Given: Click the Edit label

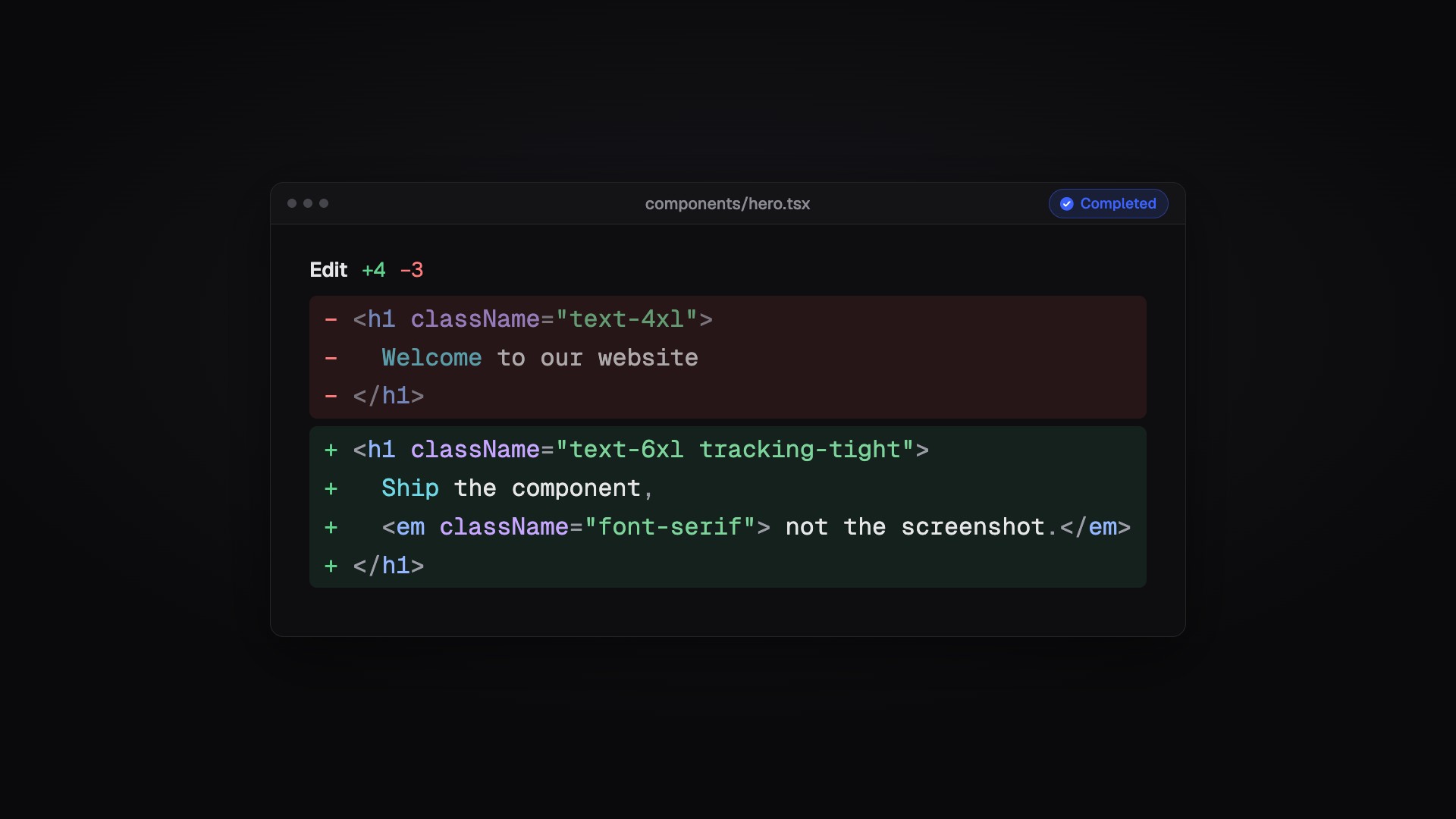Looking at the screenshot, I should [328, 270].
